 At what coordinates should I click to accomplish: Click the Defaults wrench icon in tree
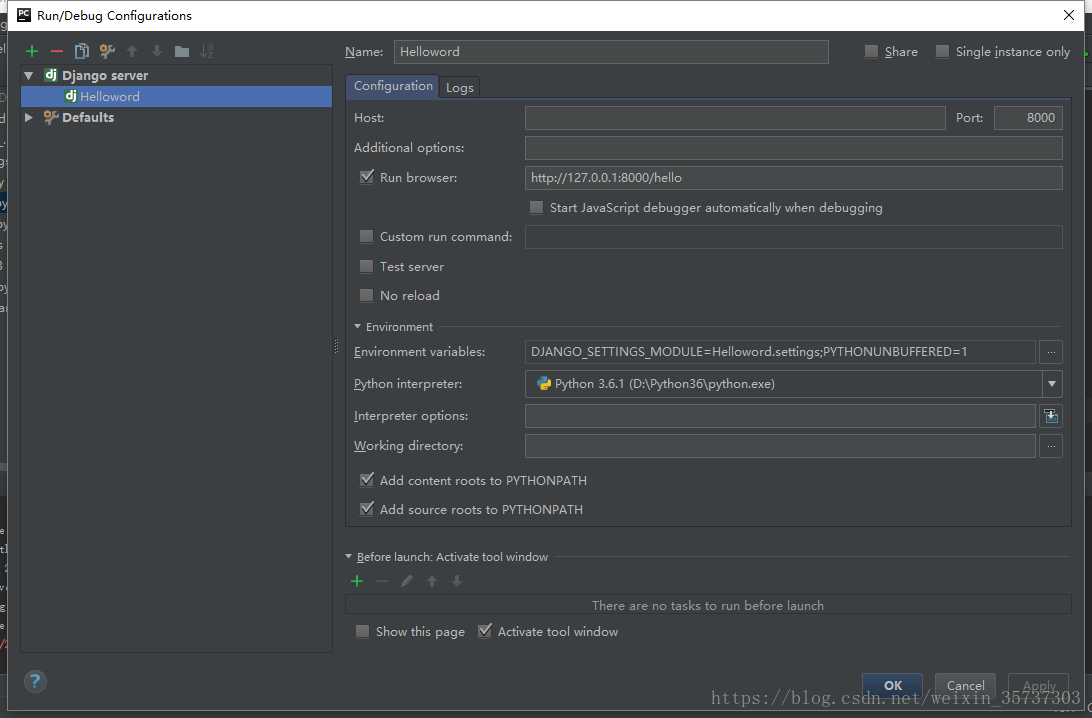click(51, 117)
